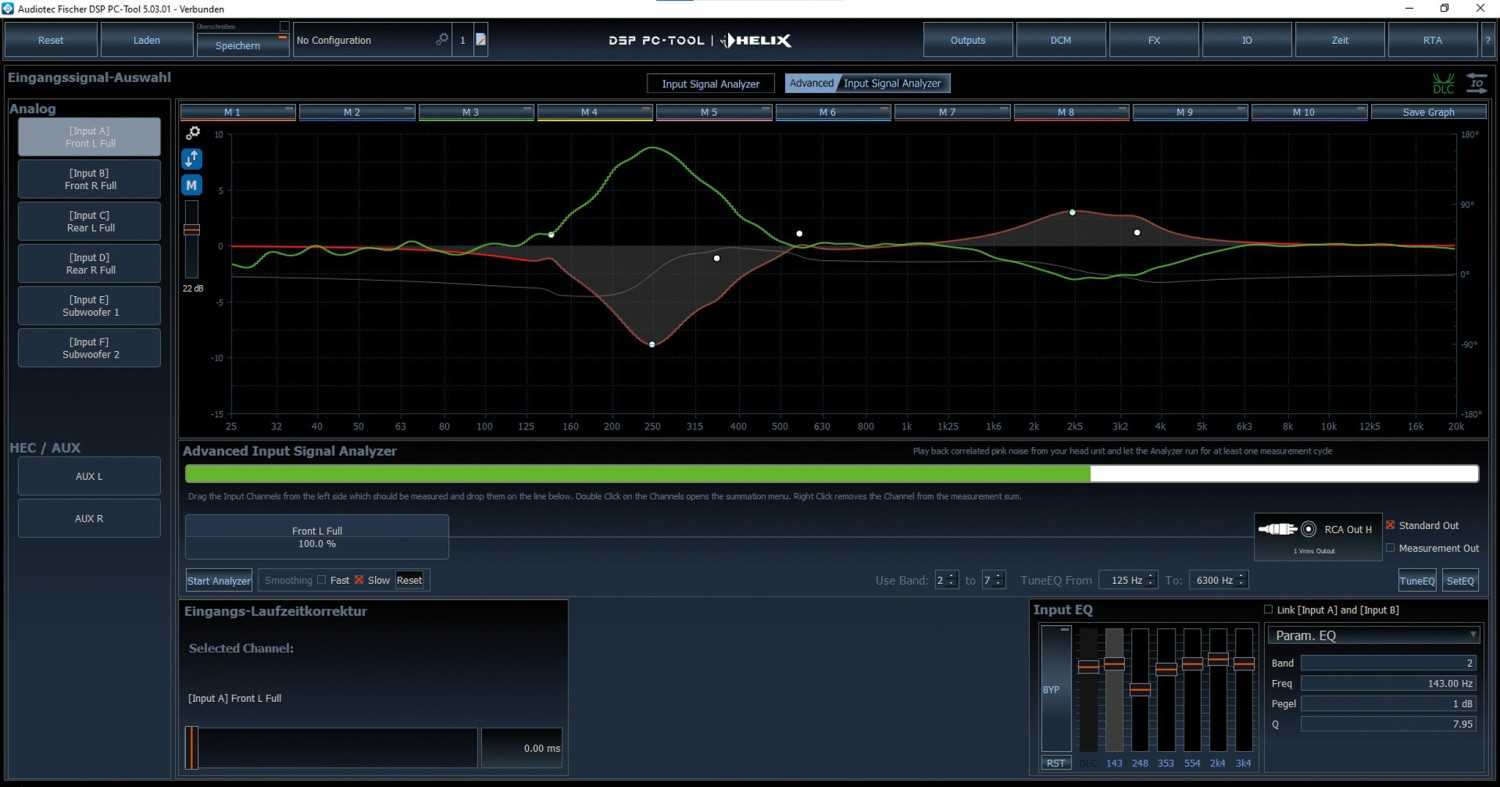Viewport: 1500px width, 787px height.
Task: Click the blue up-down arrows scale icon
Action: tap(192, 158)
